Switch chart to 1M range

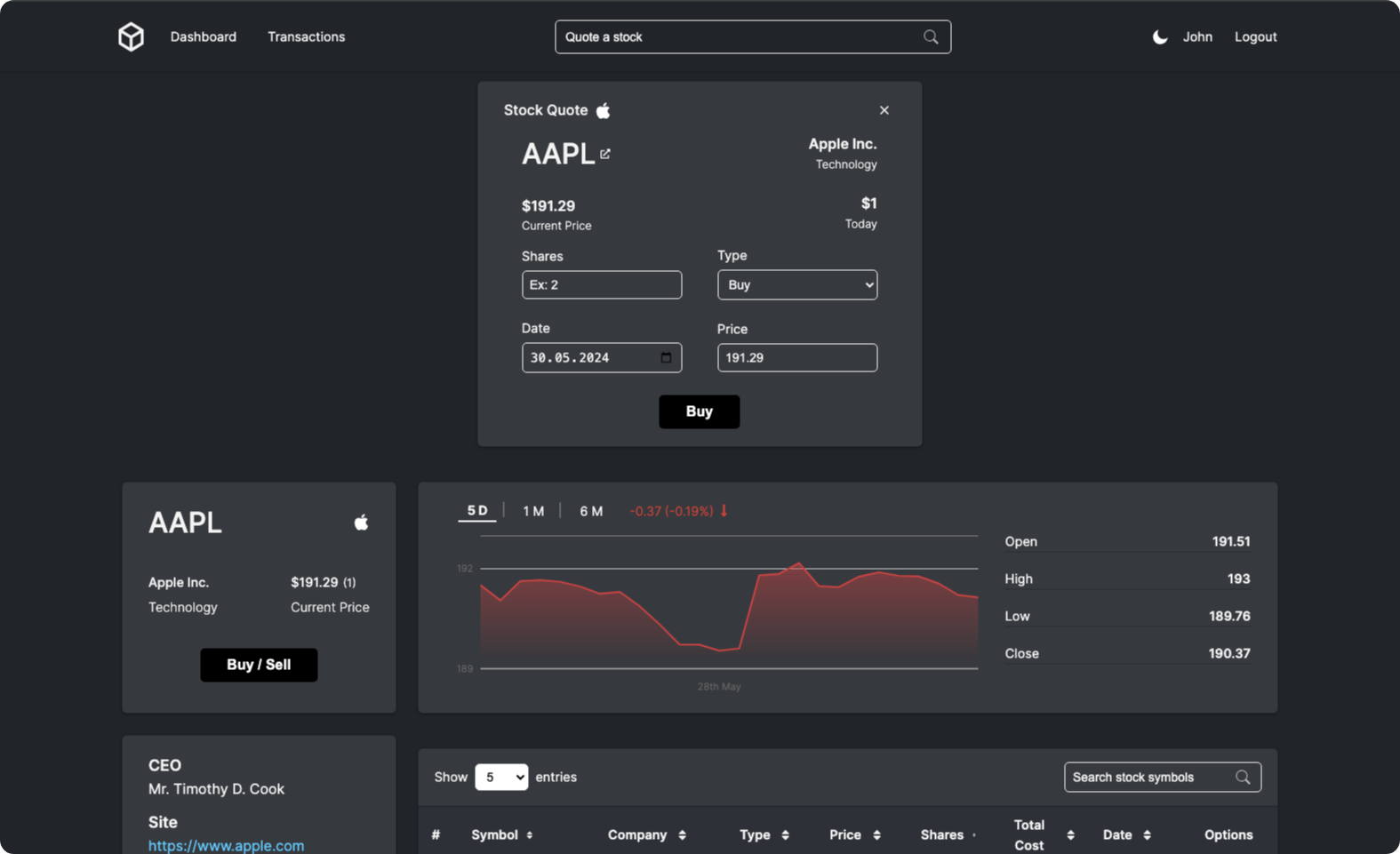pyautogui.click(x=533, y=511)
